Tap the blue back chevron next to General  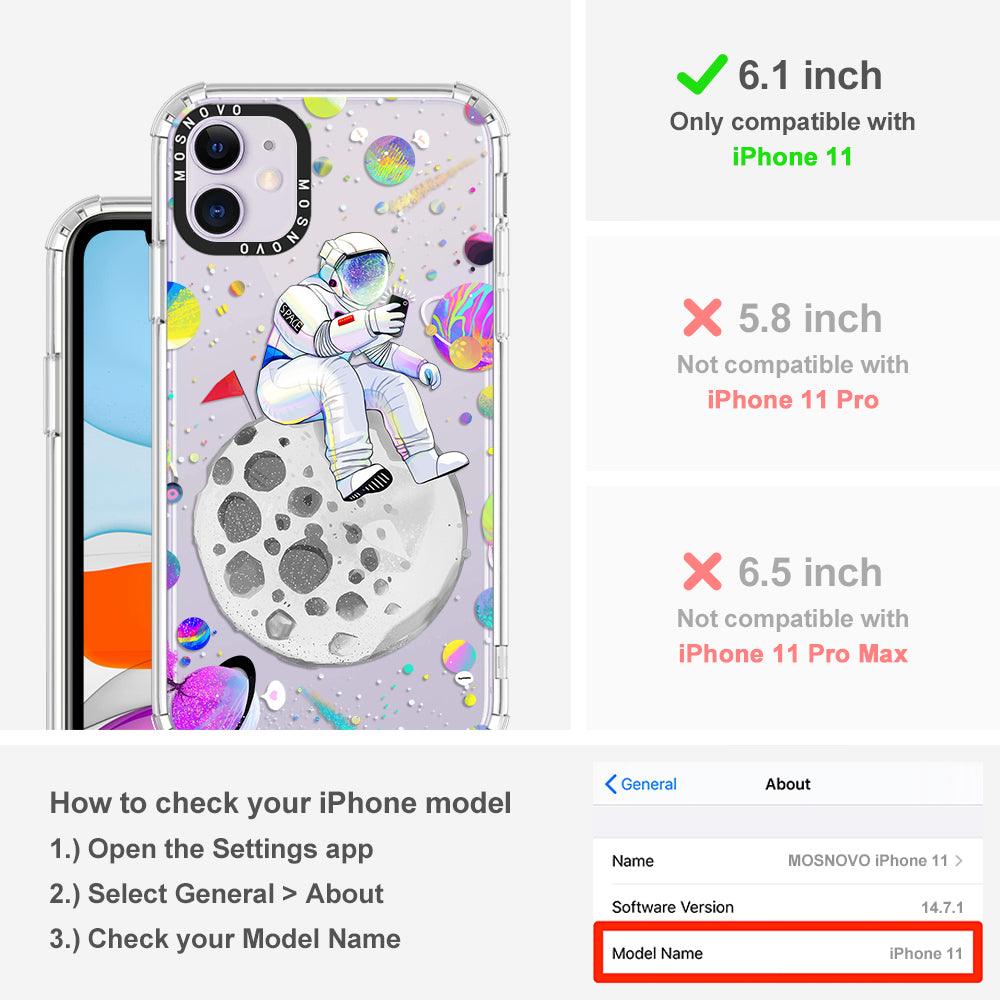click(x=610, y=784)
